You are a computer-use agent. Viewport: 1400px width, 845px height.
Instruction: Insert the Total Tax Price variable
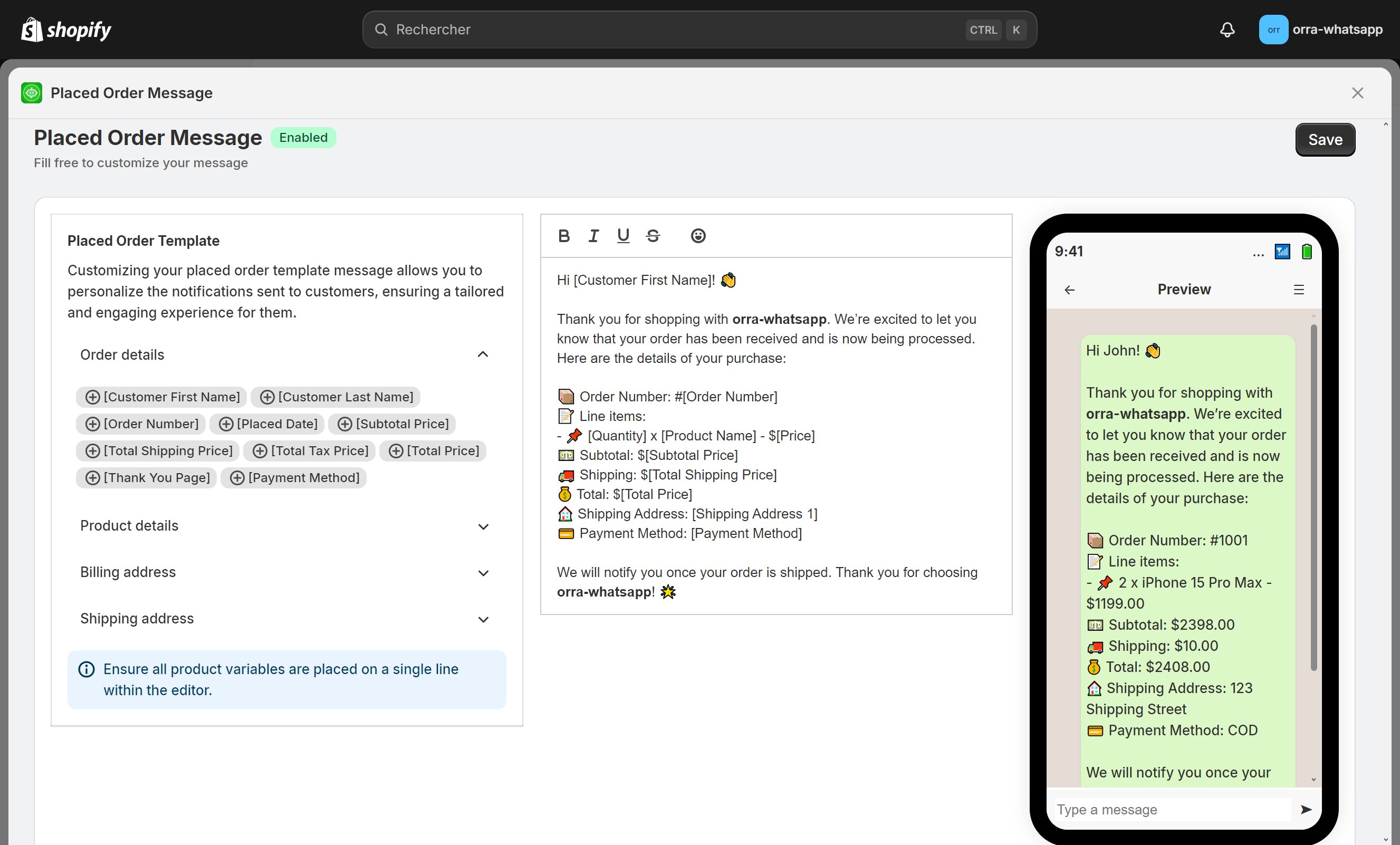point(310,450)
